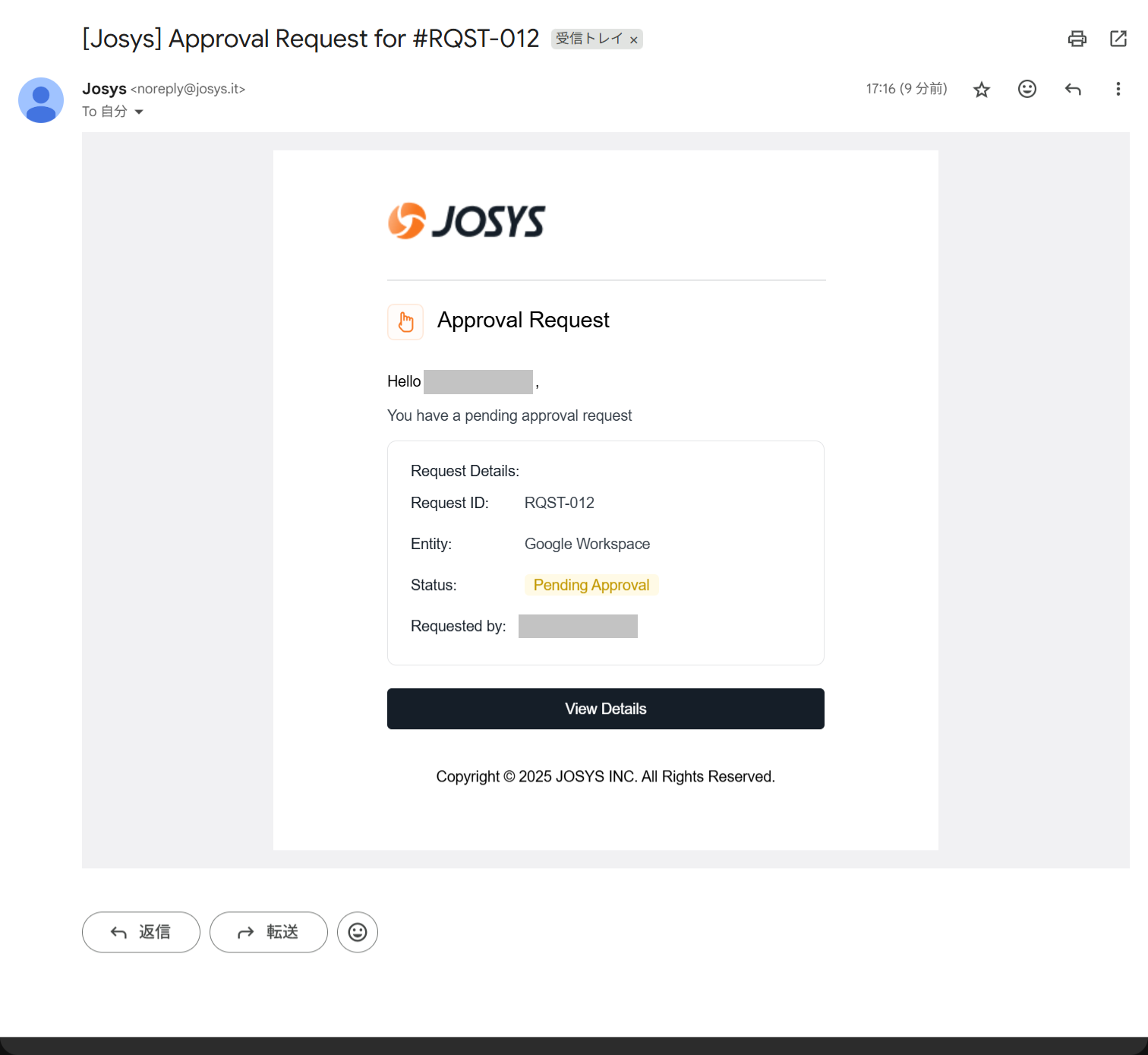Screen dimensions: 1148x1055
Task: Add emoji reaction from the email header
Action: coord(1027,90)
